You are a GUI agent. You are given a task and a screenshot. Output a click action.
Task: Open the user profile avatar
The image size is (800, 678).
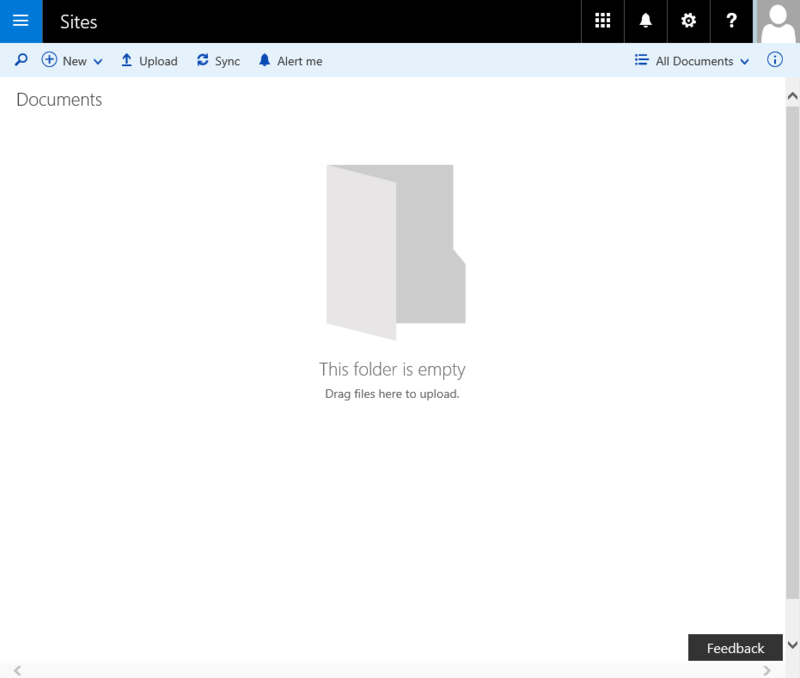[778, 21]
